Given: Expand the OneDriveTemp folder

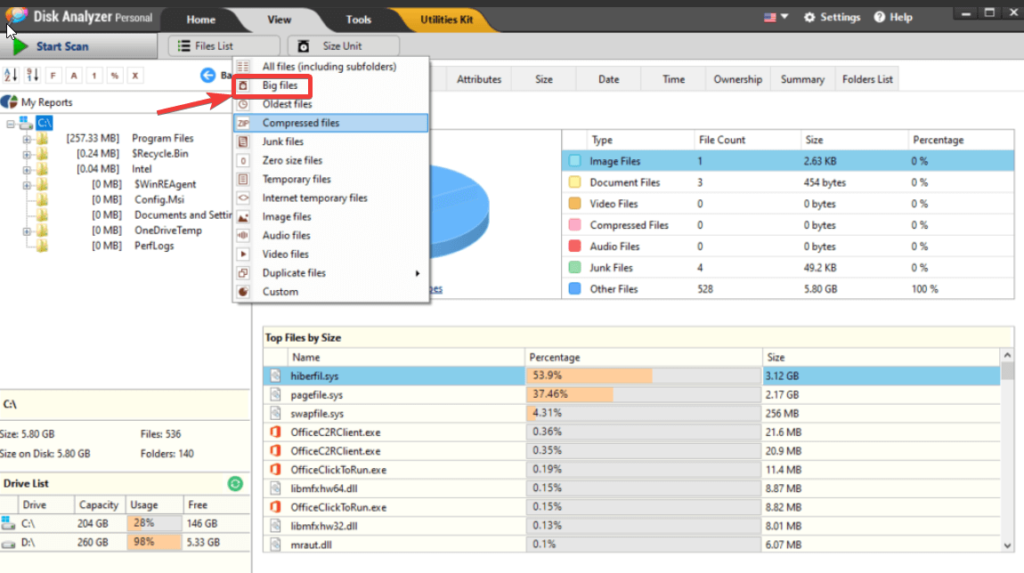Looking at the screenshot, I should [27, 231].
